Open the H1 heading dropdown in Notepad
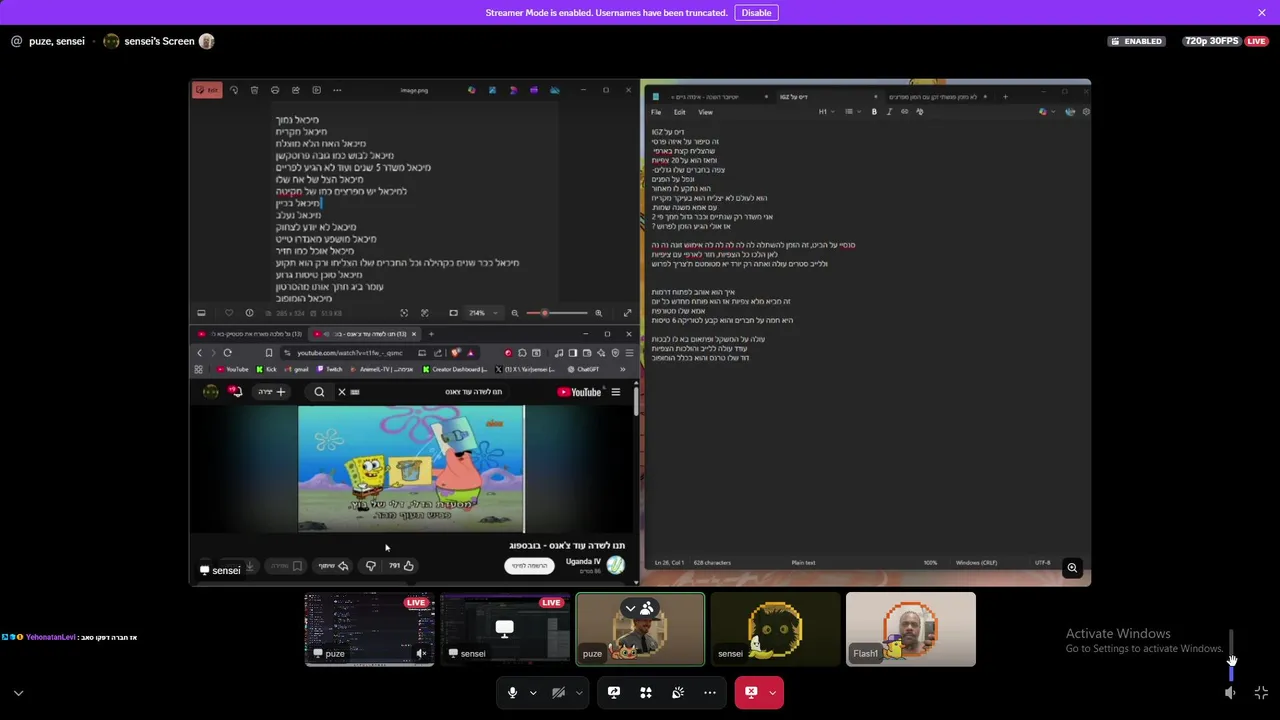The width and height of the screenshot is (1280, 720). click(825, 112)
